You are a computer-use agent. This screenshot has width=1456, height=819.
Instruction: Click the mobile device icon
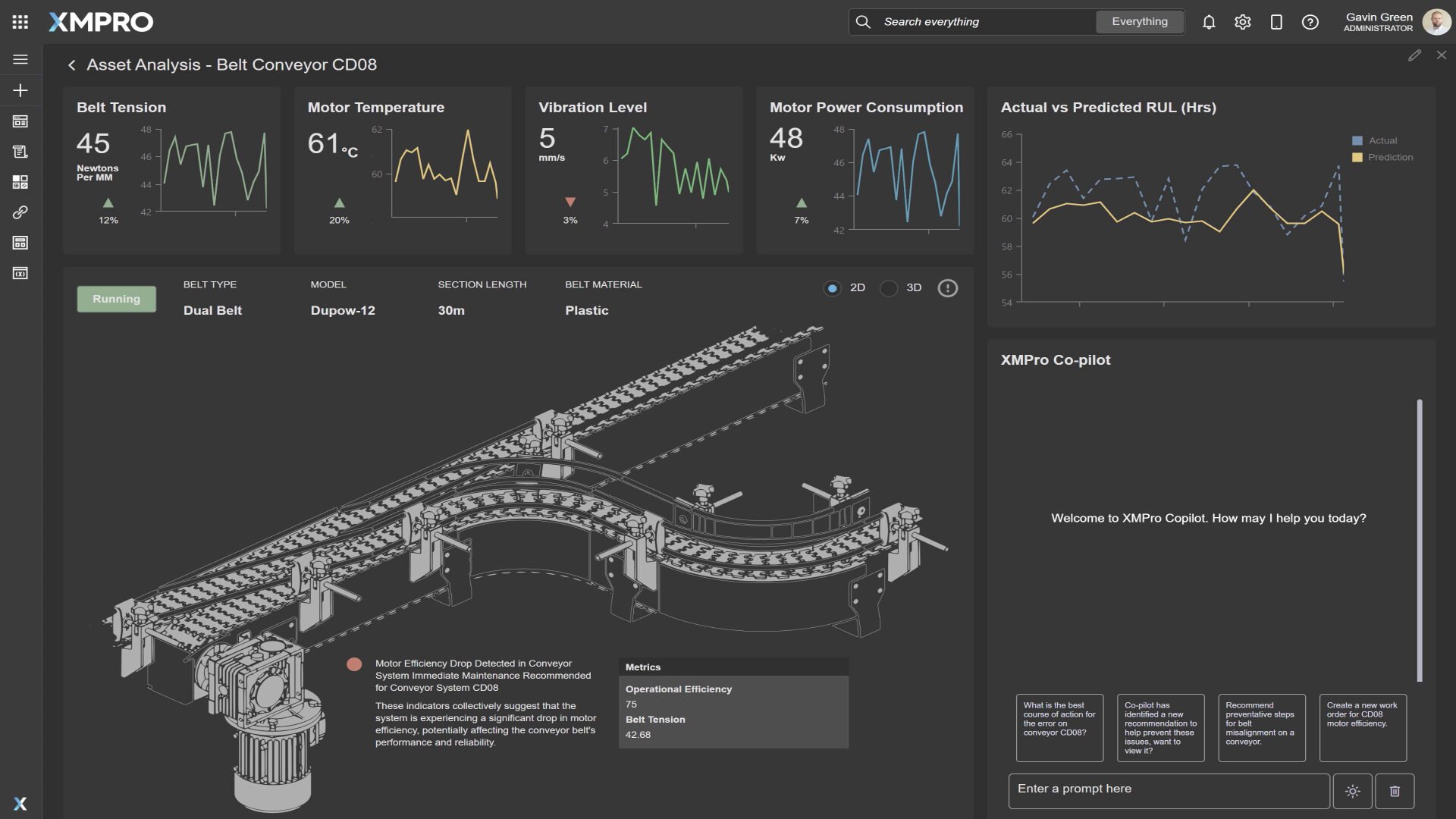coord(1276,22)
